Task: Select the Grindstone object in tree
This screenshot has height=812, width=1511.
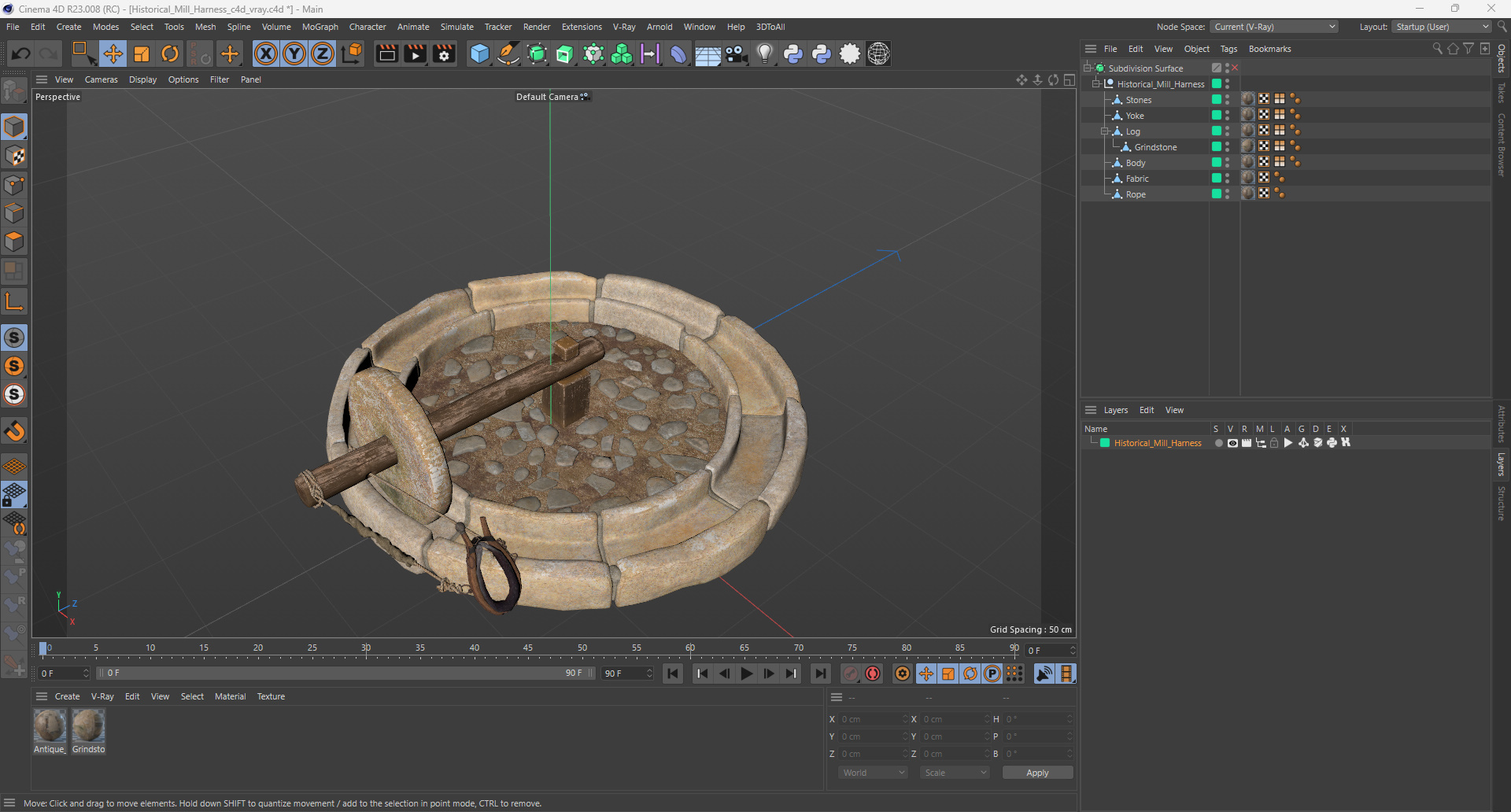Action: pyautogui.click(x=1155, y=147)
